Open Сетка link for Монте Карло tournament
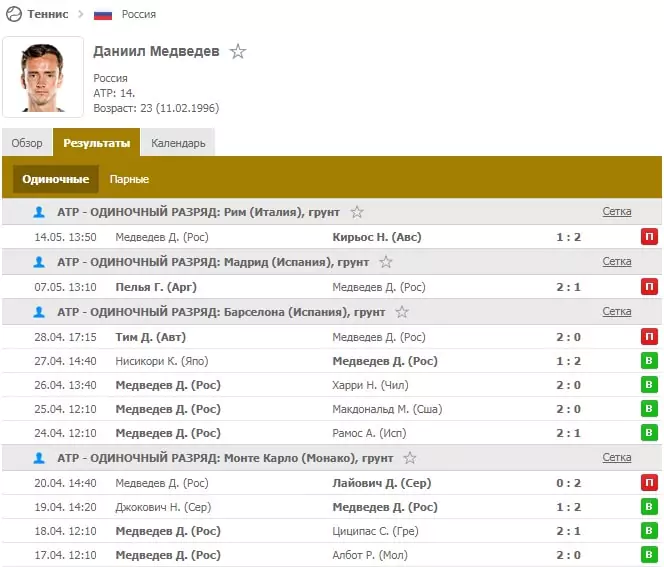 click(617, 457)
